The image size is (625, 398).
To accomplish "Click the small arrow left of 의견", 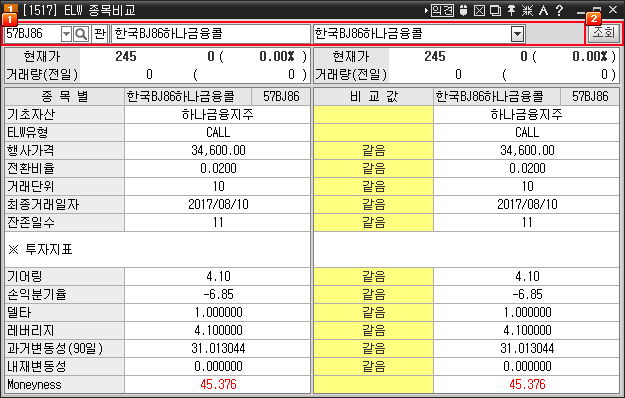I will 426,10.
